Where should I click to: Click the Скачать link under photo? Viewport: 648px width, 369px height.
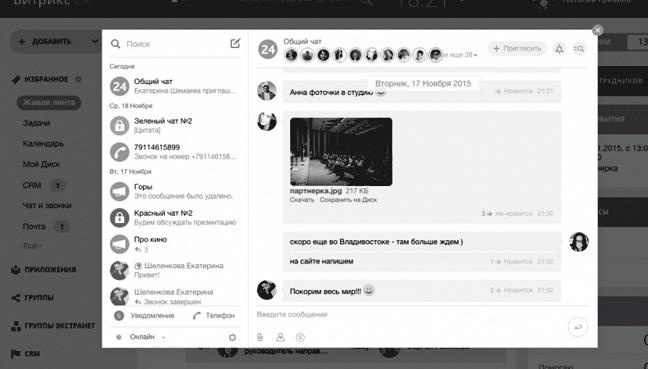tap(302, 200)
